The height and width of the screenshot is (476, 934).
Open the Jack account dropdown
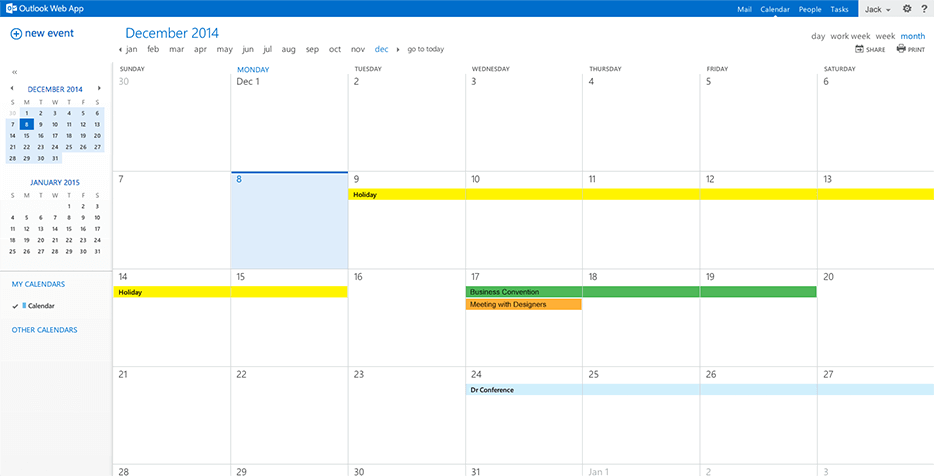click(878, 10)
